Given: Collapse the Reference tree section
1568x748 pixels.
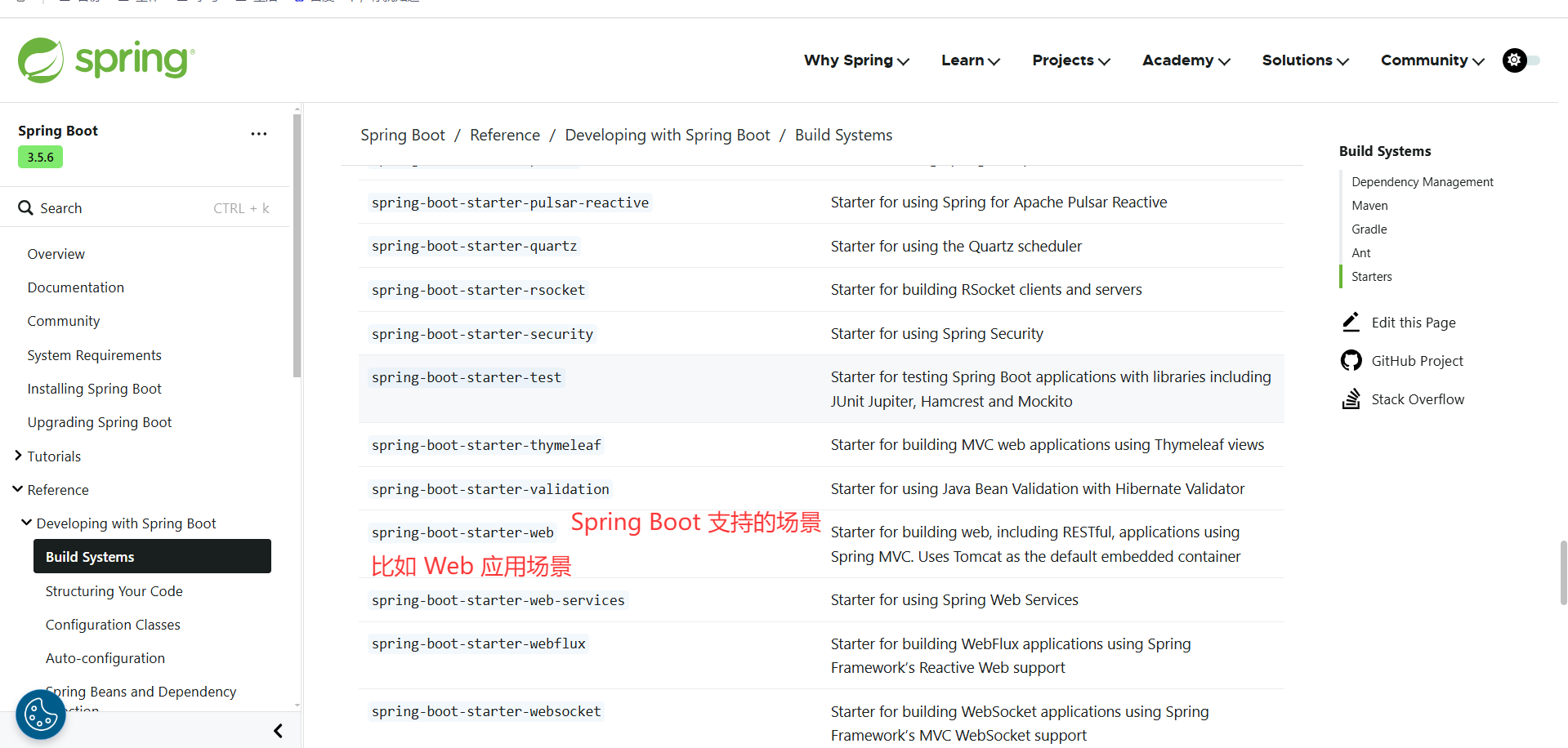Looking at the screenshot, I should point(18,489).
